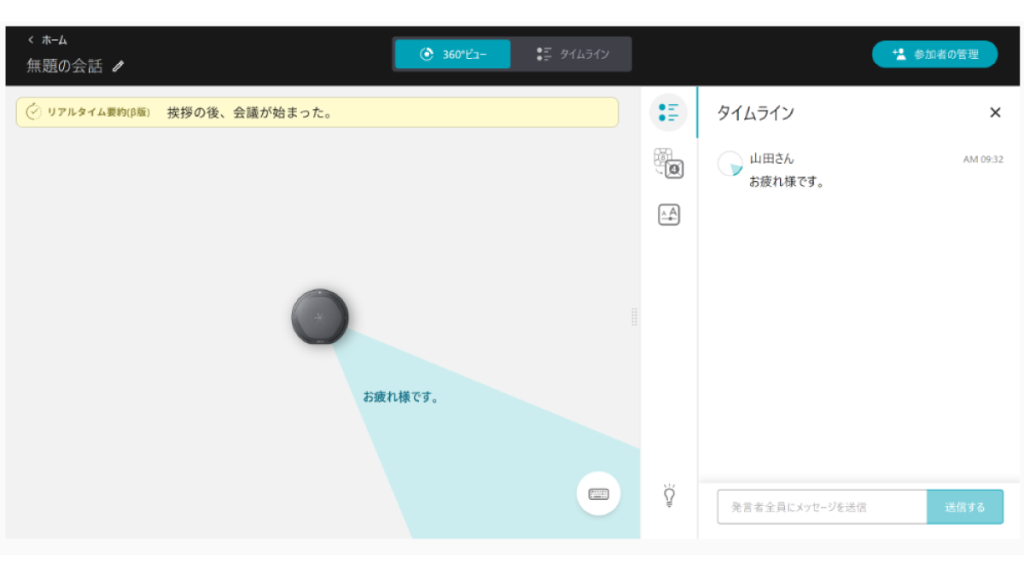Open 参加者の管理 participant management

(934, 54)
